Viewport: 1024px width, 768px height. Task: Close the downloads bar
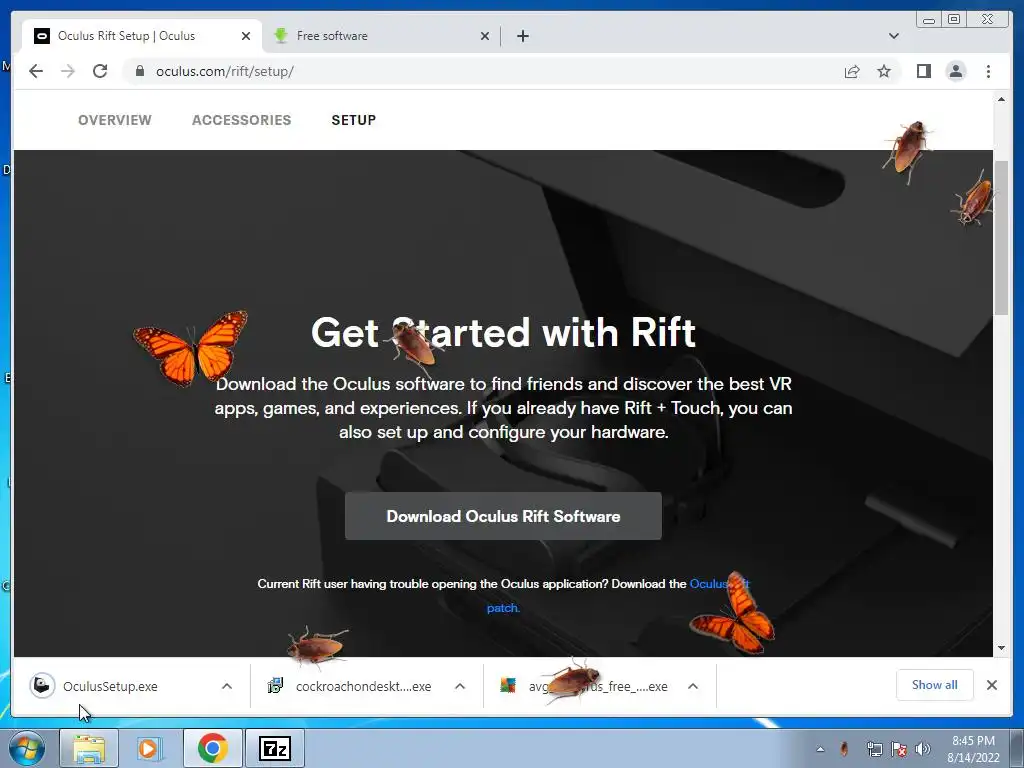(991, 685)
